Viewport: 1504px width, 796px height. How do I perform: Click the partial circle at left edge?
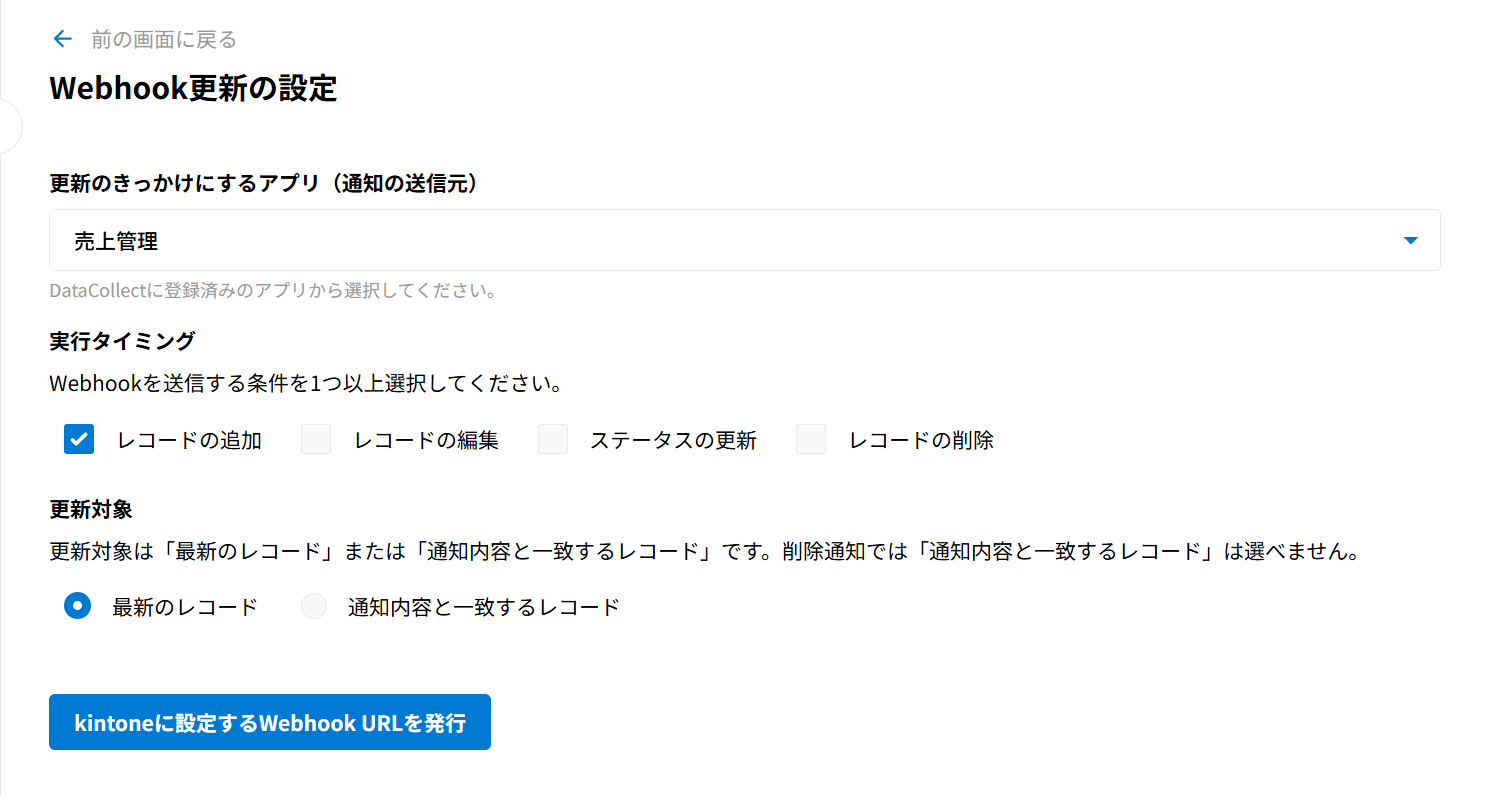click(x=10, y=127)
